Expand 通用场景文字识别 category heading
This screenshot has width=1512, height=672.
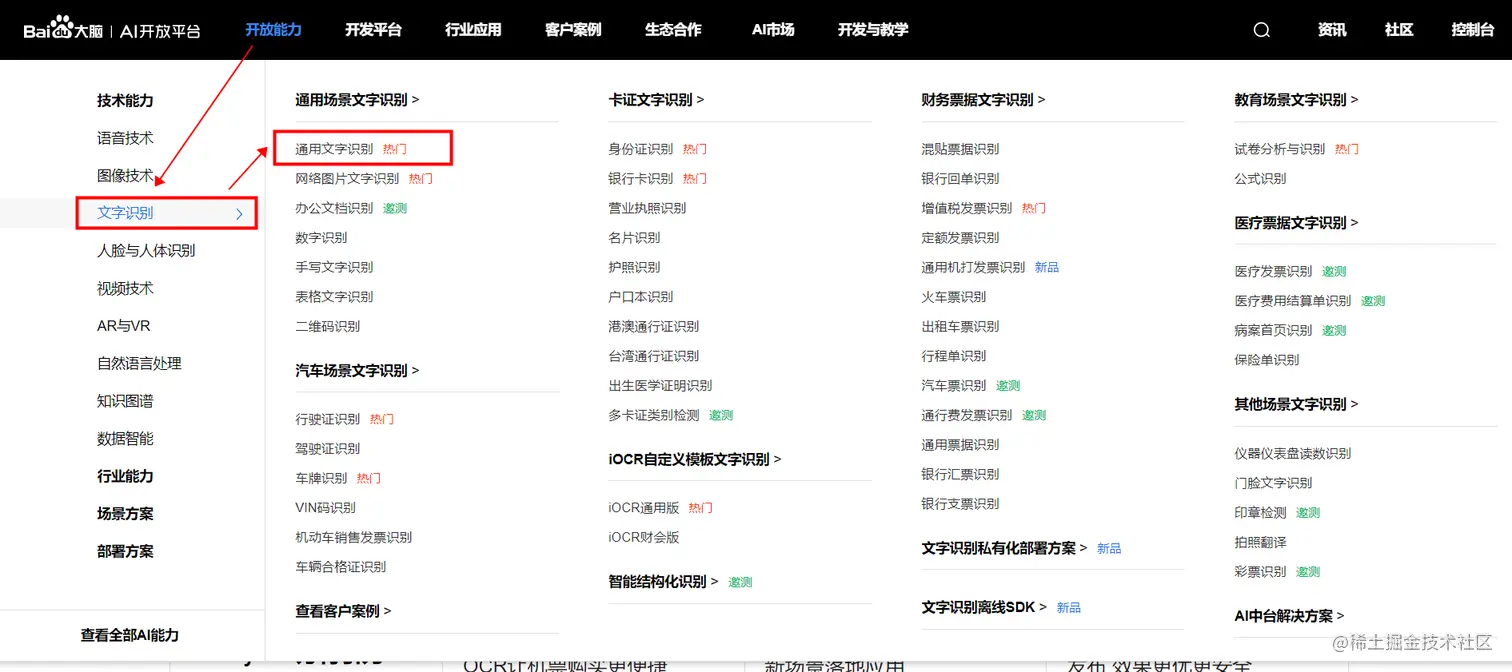(357, 100)
